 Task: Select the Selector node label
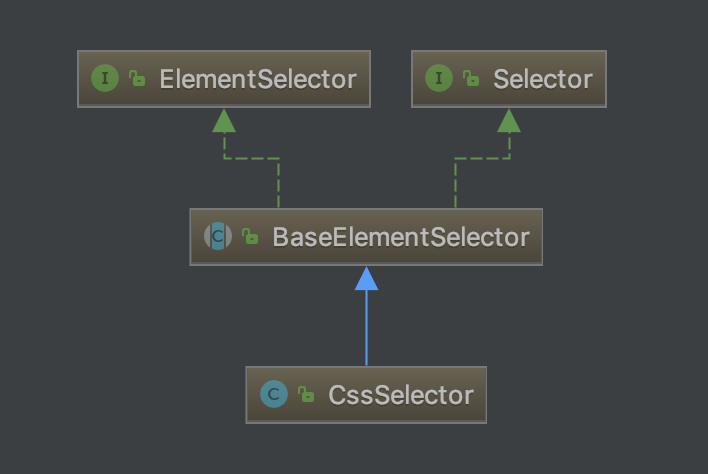click(542, 79)
